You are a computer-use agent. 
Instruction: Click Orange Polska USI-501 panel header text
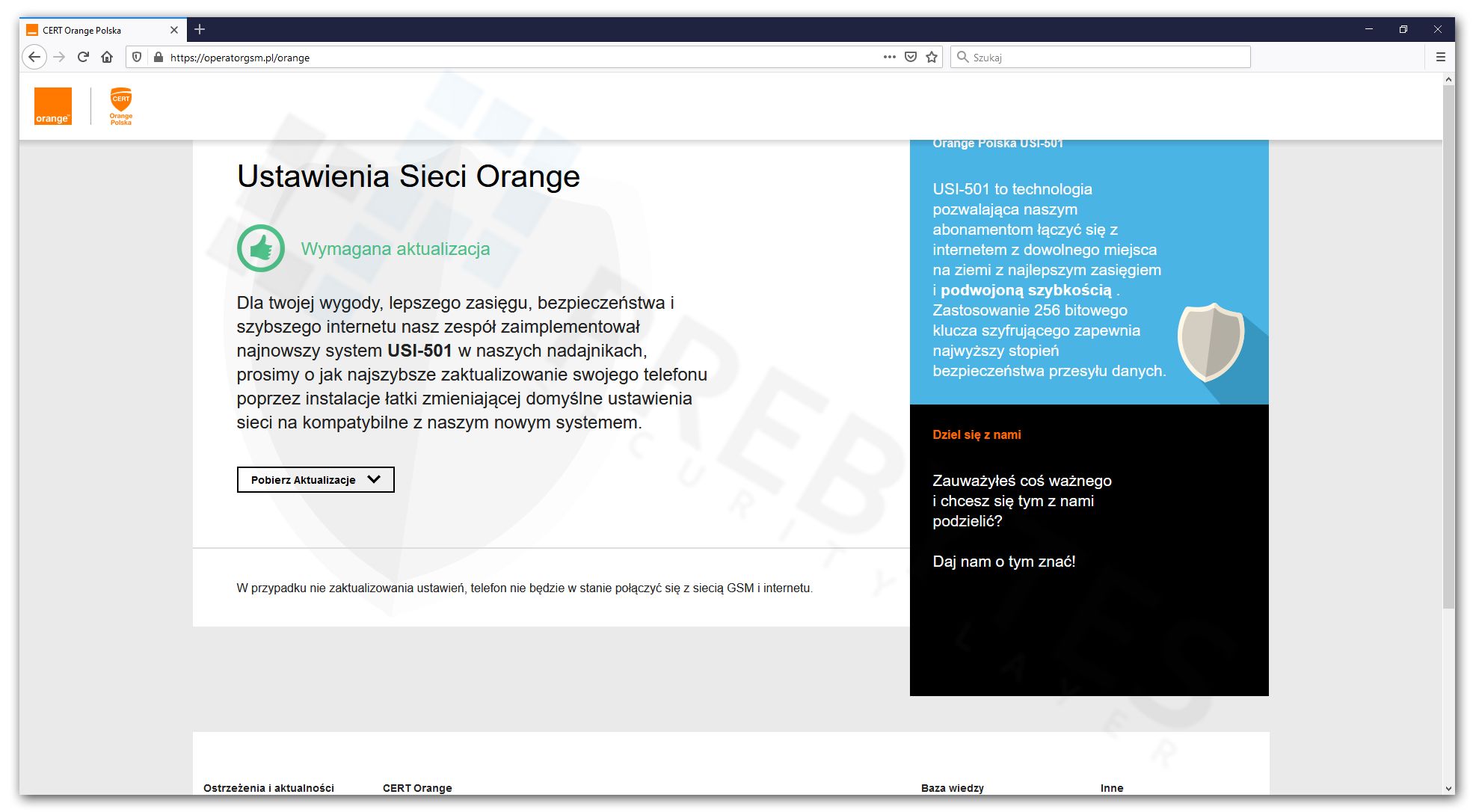[997, 144]
